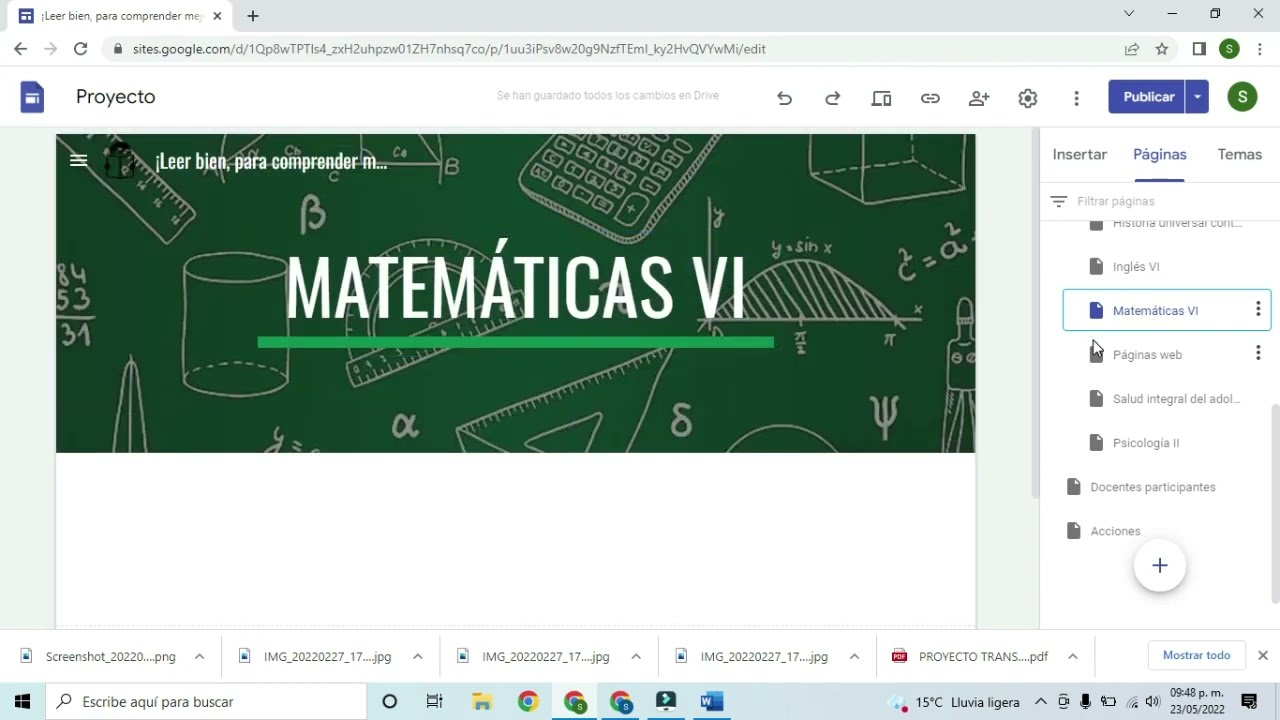Viewport: 1280px width, 720px height.
Task: Open the More options menu beside settings
Action: [x=1076, y=98]
